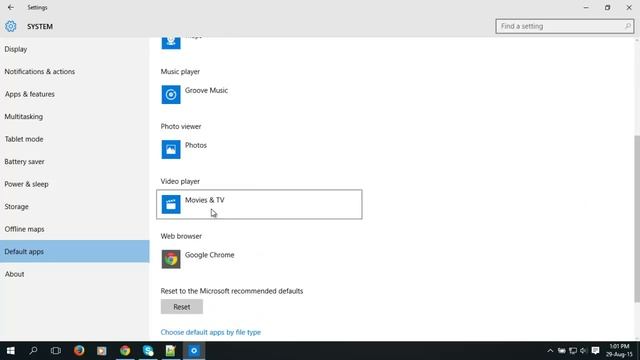Viewport: 640px width, 360px height.
Task: Click the Google Chrome browser icon
Action: click(x=171, y=259)
